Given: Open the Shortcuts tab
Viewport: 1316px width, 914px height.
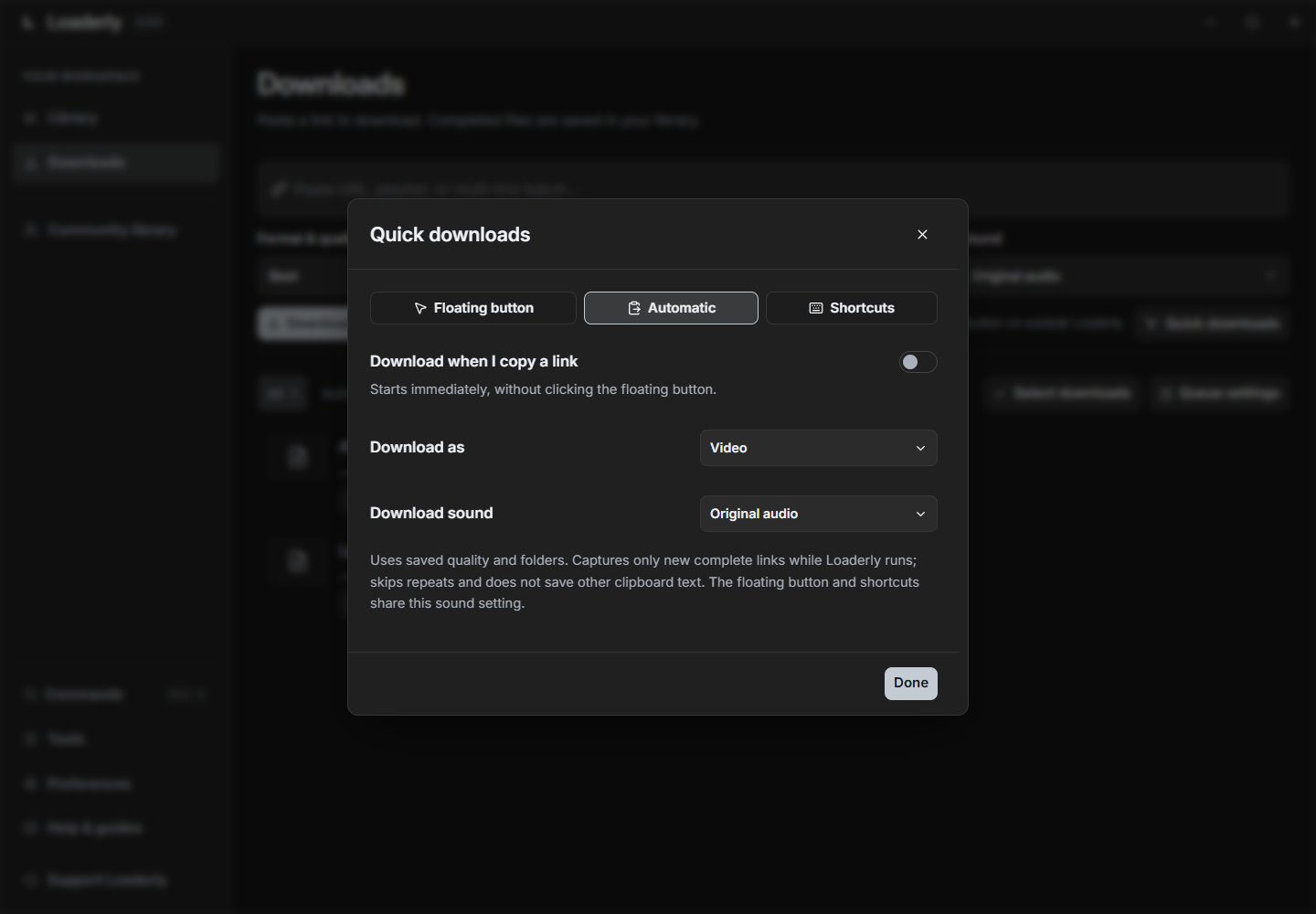Looking at the screenshot, I should tap(852, 308).
